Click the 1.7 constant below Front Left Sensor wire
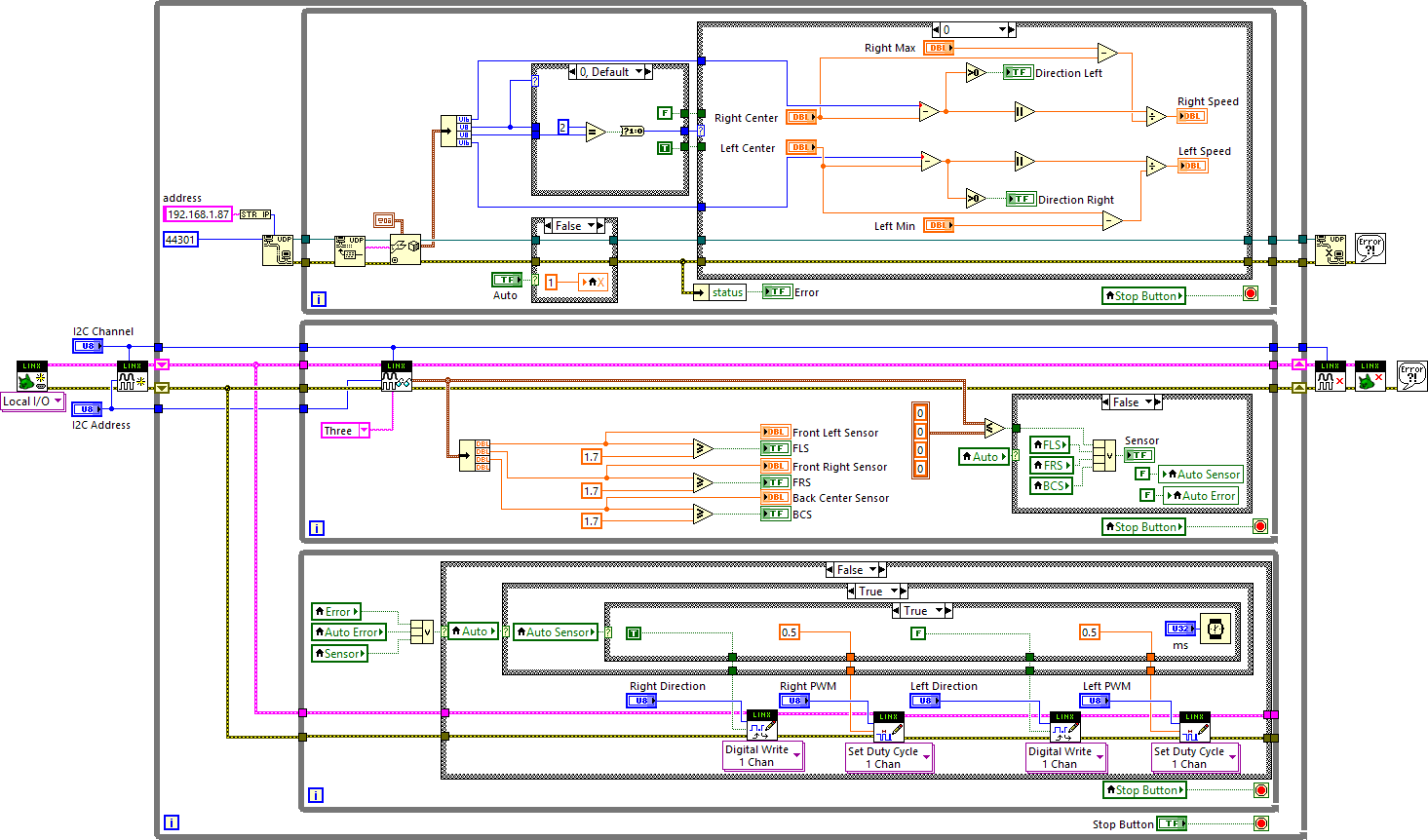 592,456
